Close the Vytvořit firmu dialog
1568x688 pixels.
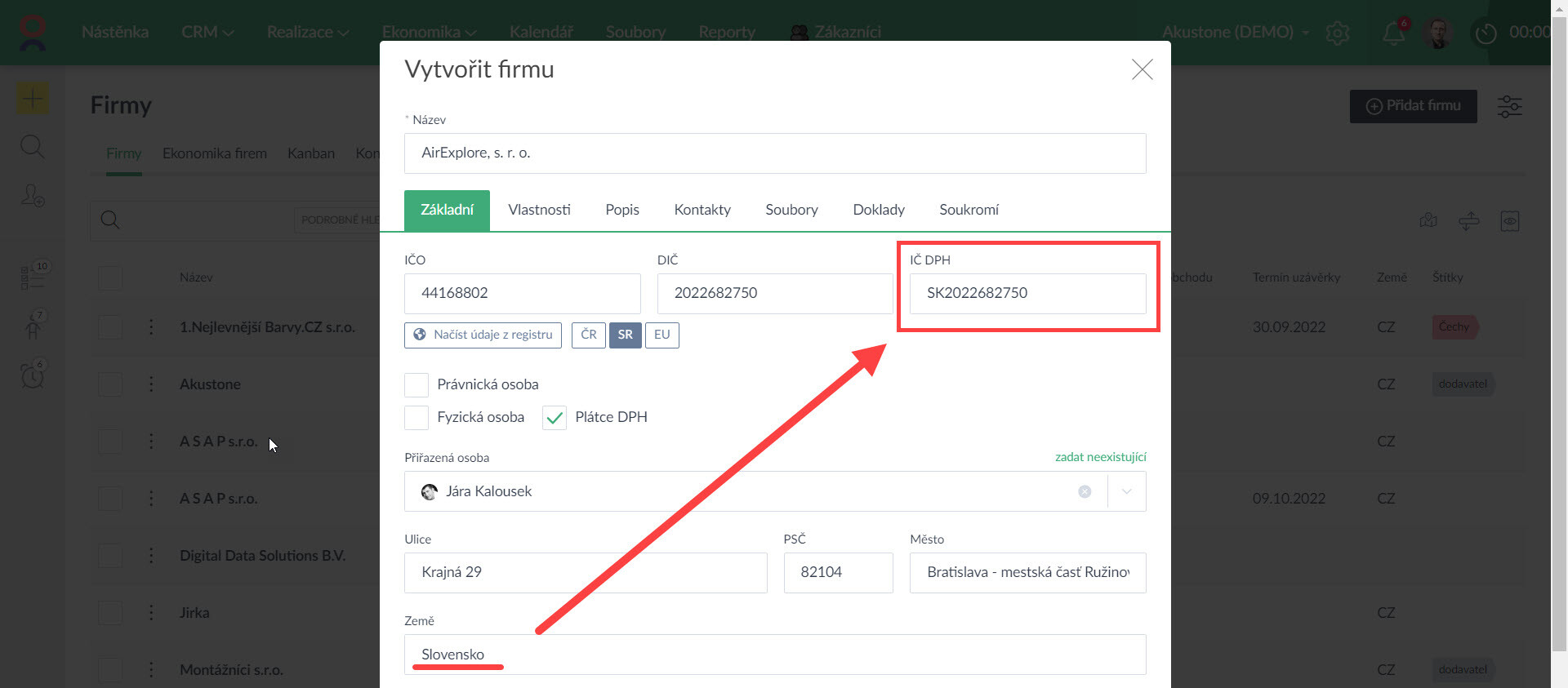click(1142, 69)
